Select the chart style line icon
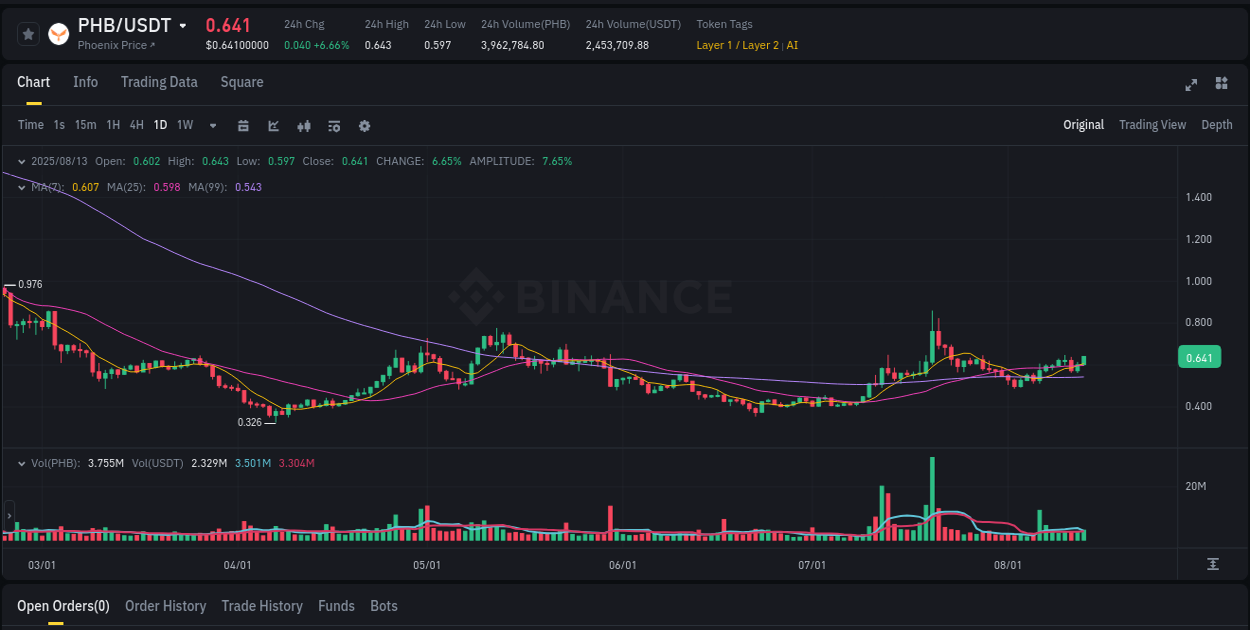The width and height of the screenshot is (1250, 630). (273, 125)
